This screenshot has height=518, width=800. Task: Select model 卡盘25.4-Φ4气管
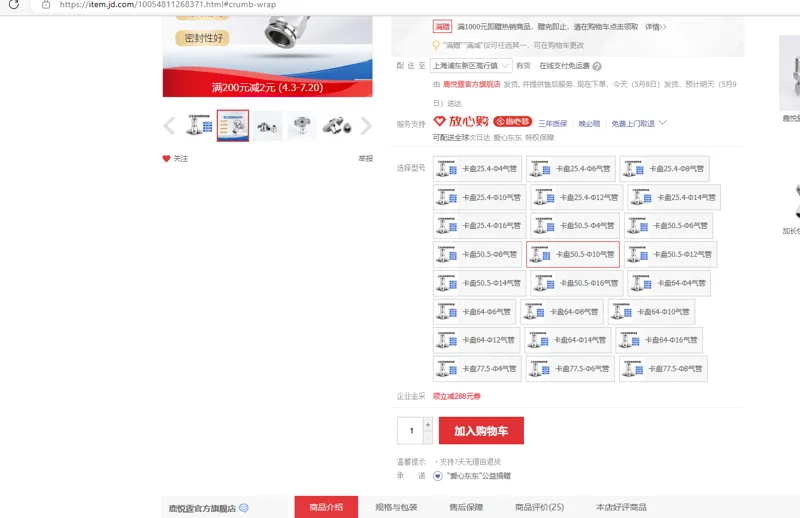tap(478, 169)
